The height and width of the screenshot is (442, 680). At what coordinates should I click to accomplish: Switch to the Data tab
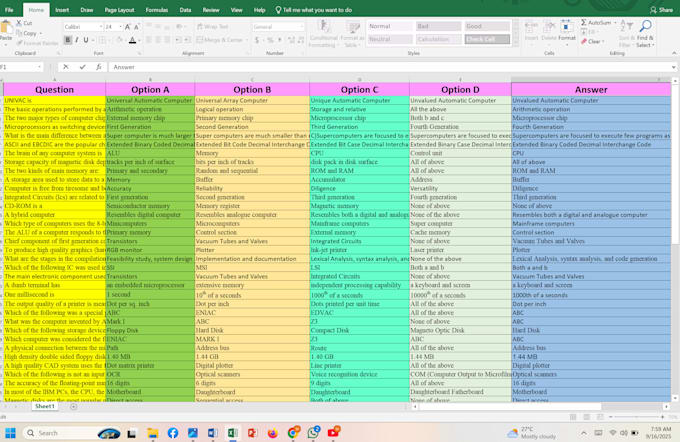click(185, 10)
